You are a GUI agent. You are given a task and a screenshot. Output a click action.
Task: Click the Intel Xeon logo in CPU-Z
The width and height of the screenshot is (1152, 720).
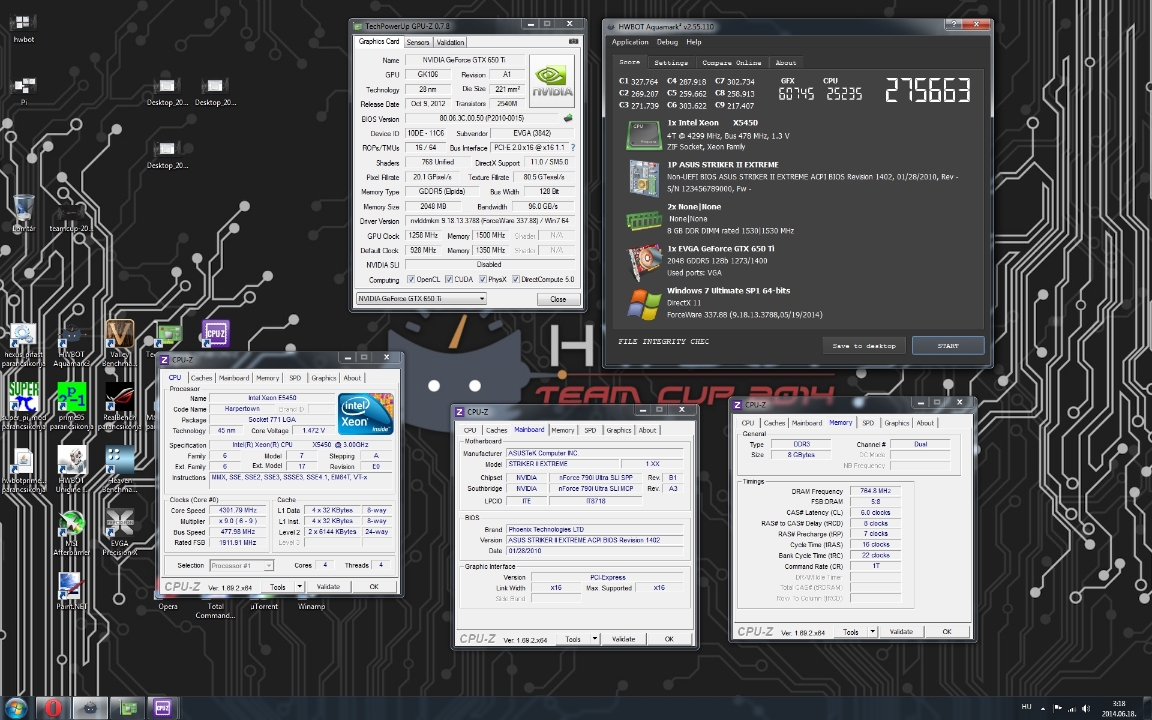coord(366,414)
